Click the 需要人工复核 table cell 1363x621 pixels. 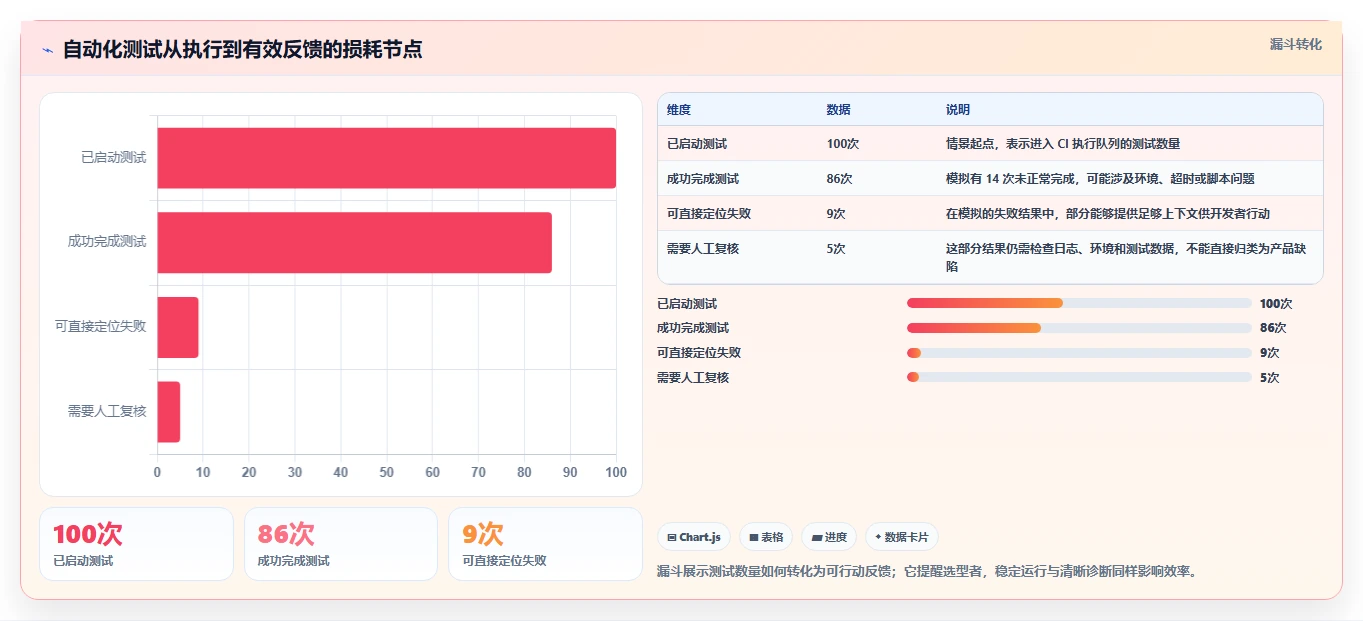tap(703, 248)
